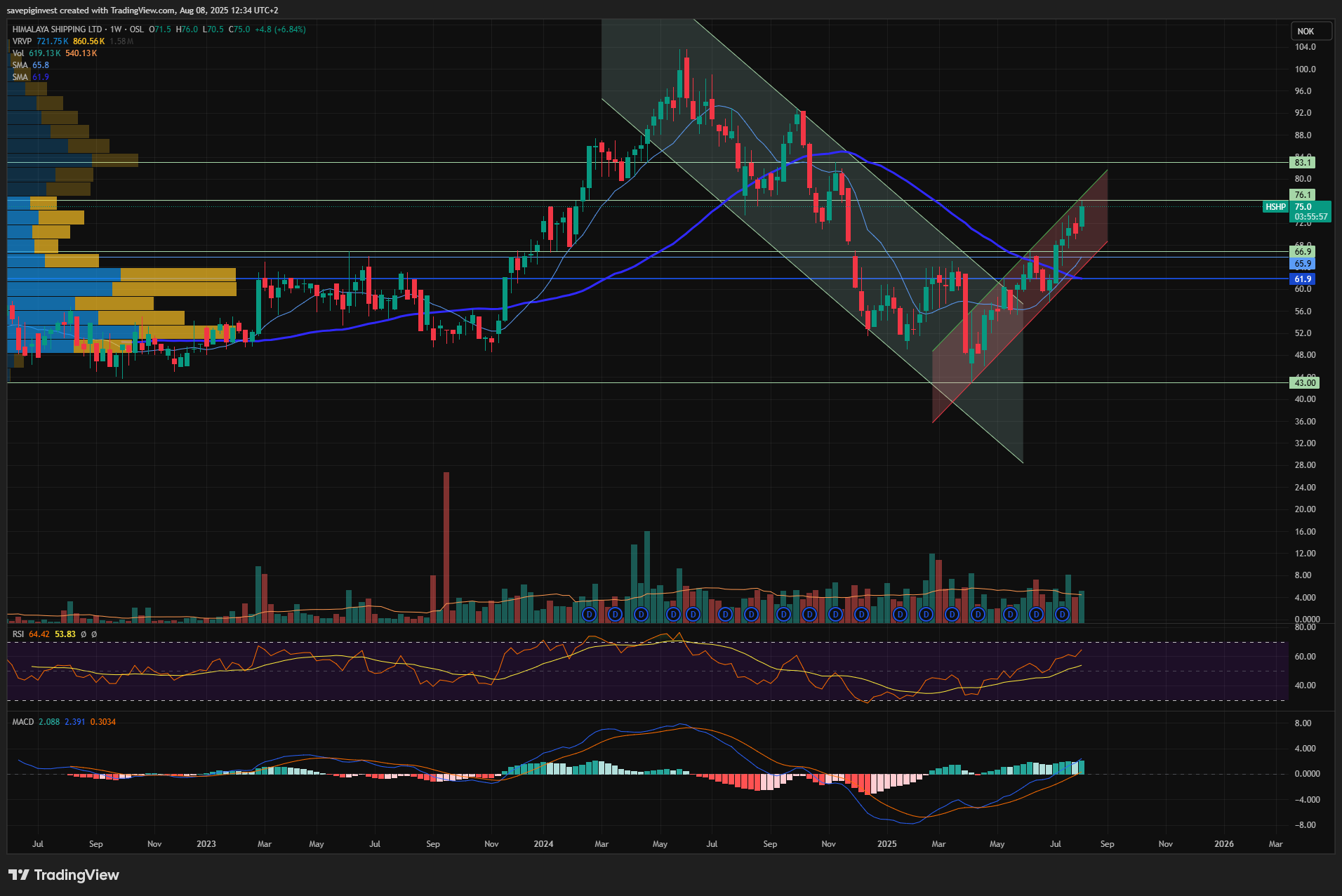1342x896 pixels.
Task: Open the NOK currency selector
Action: click(1310, 31)
